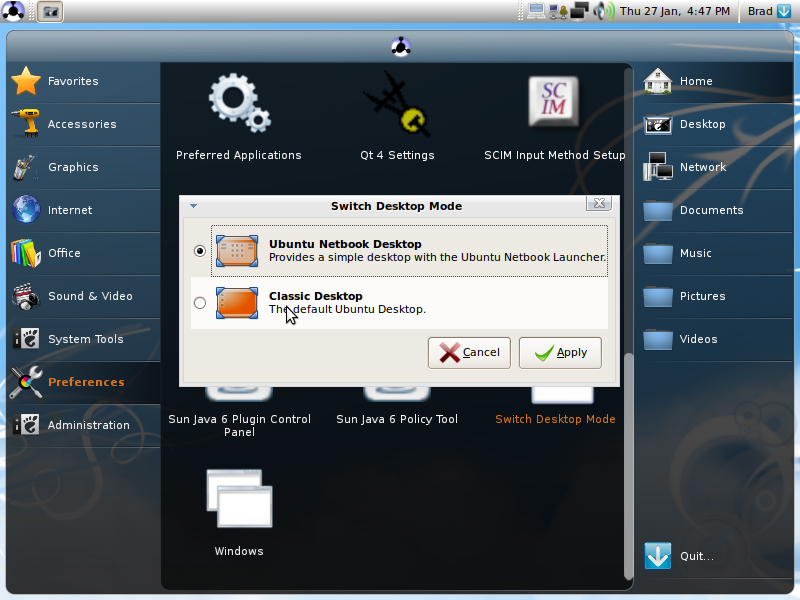The image size is (800, 600).
Task: Open the volume control in panel
Action: click(604, 11)
